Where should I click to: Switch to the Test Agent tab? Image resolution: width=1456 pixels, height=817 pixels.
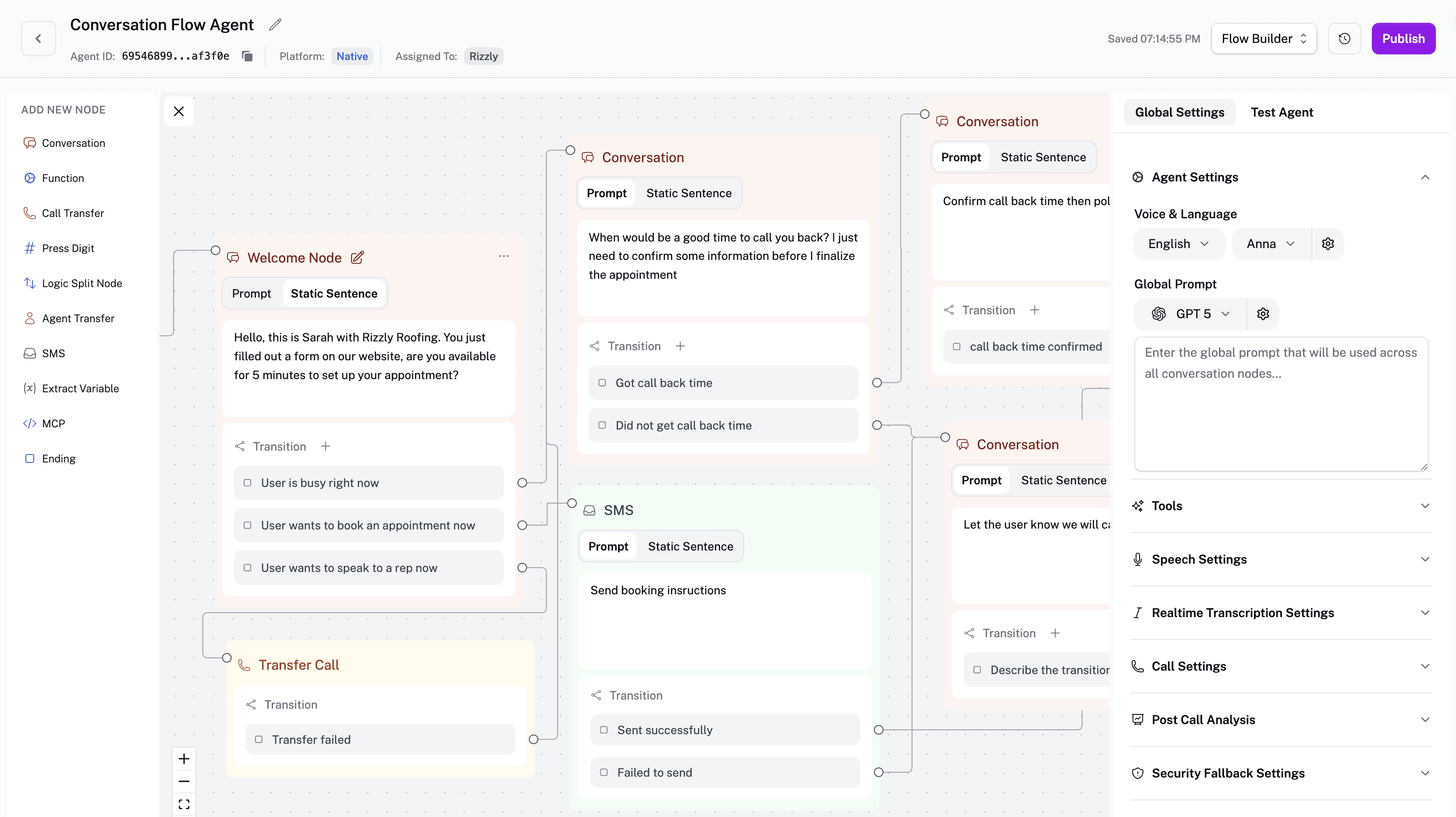click(1282, 112)
